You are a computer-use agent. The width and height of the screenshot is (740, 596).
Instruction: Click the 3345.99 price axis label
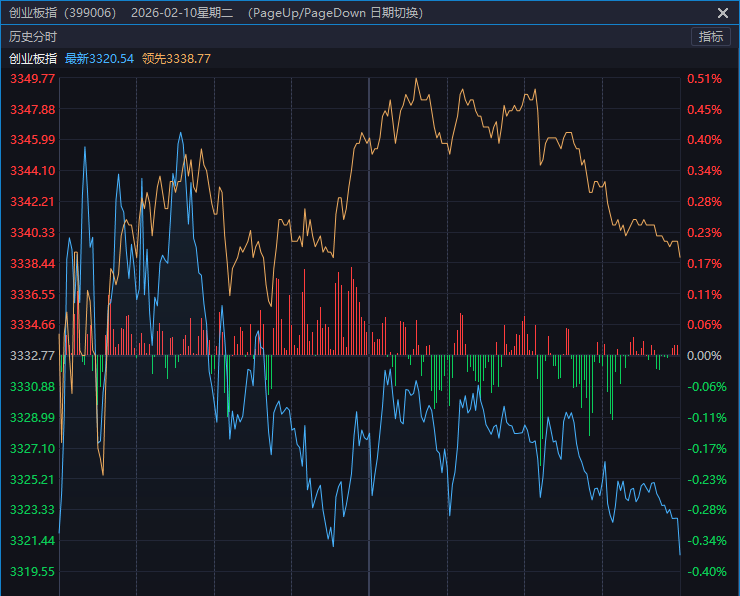coord(32,139)
